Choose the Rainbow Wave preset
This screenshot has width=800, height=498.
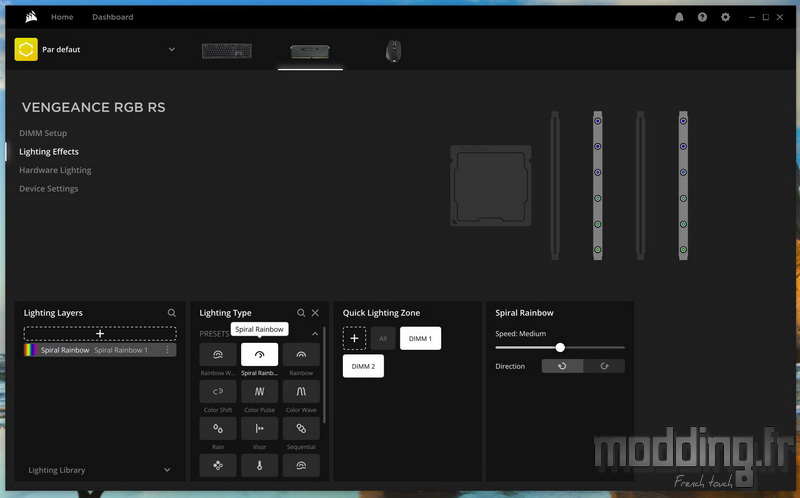click(x=218, y=355)
